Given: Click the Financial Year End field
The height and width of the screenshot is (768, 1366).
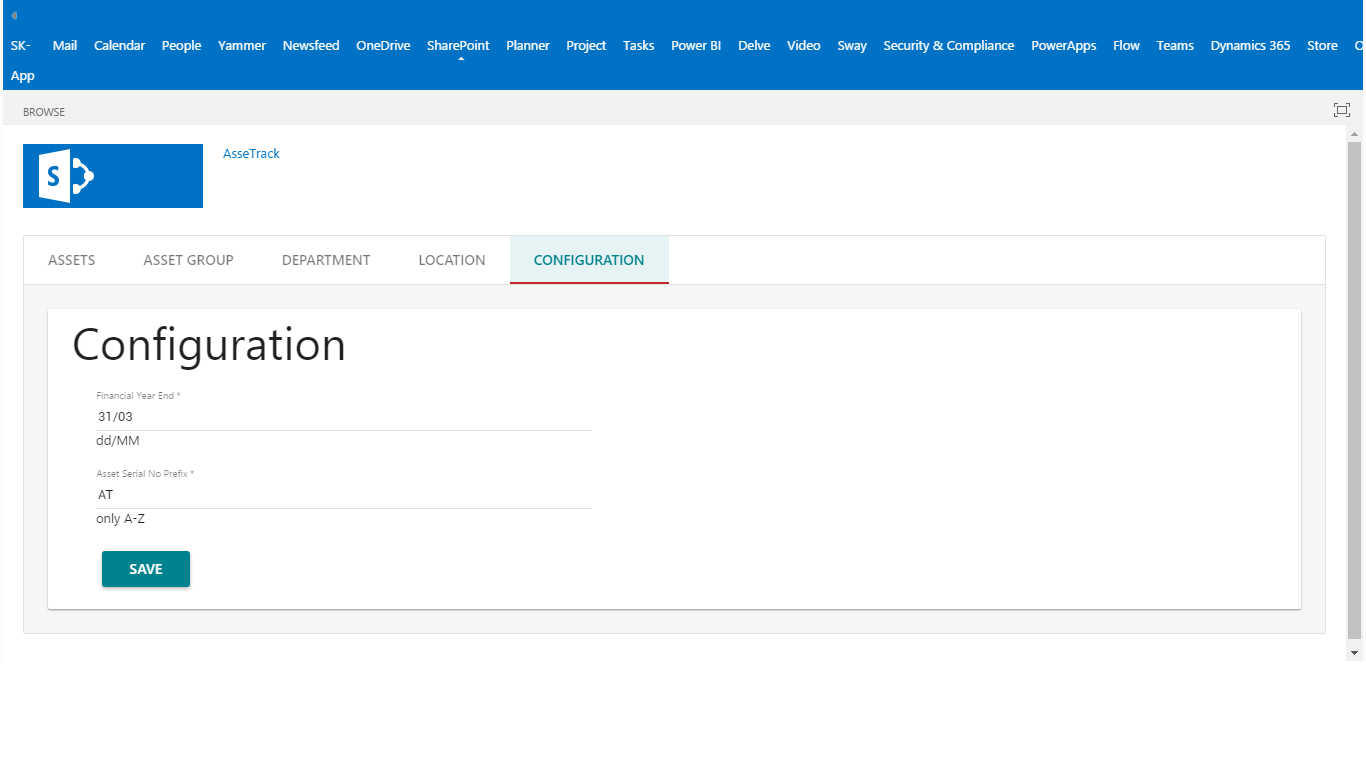Looking at the screenshot, I should (x=344, y=417).
